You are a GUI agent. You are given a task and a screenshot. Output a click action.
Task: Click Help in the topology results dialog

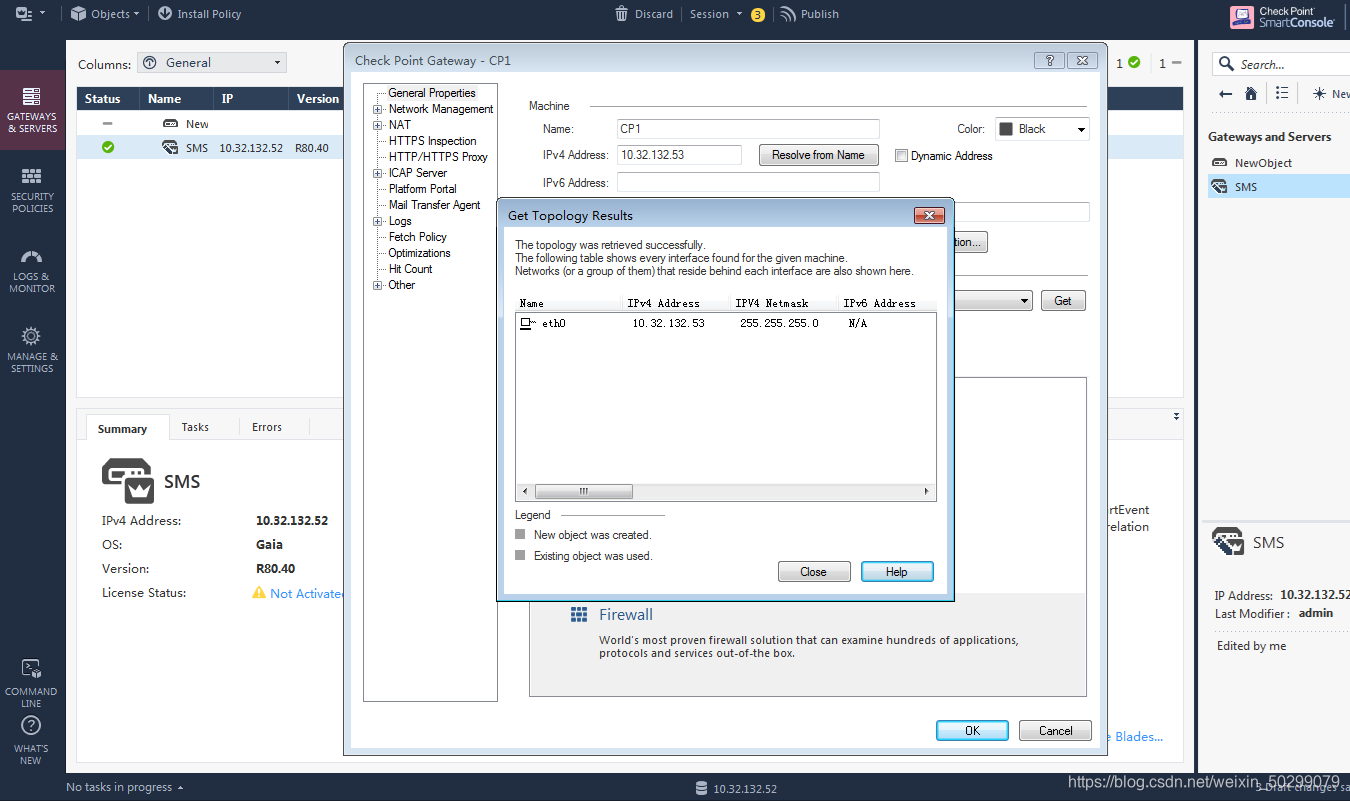click(897, 572)
